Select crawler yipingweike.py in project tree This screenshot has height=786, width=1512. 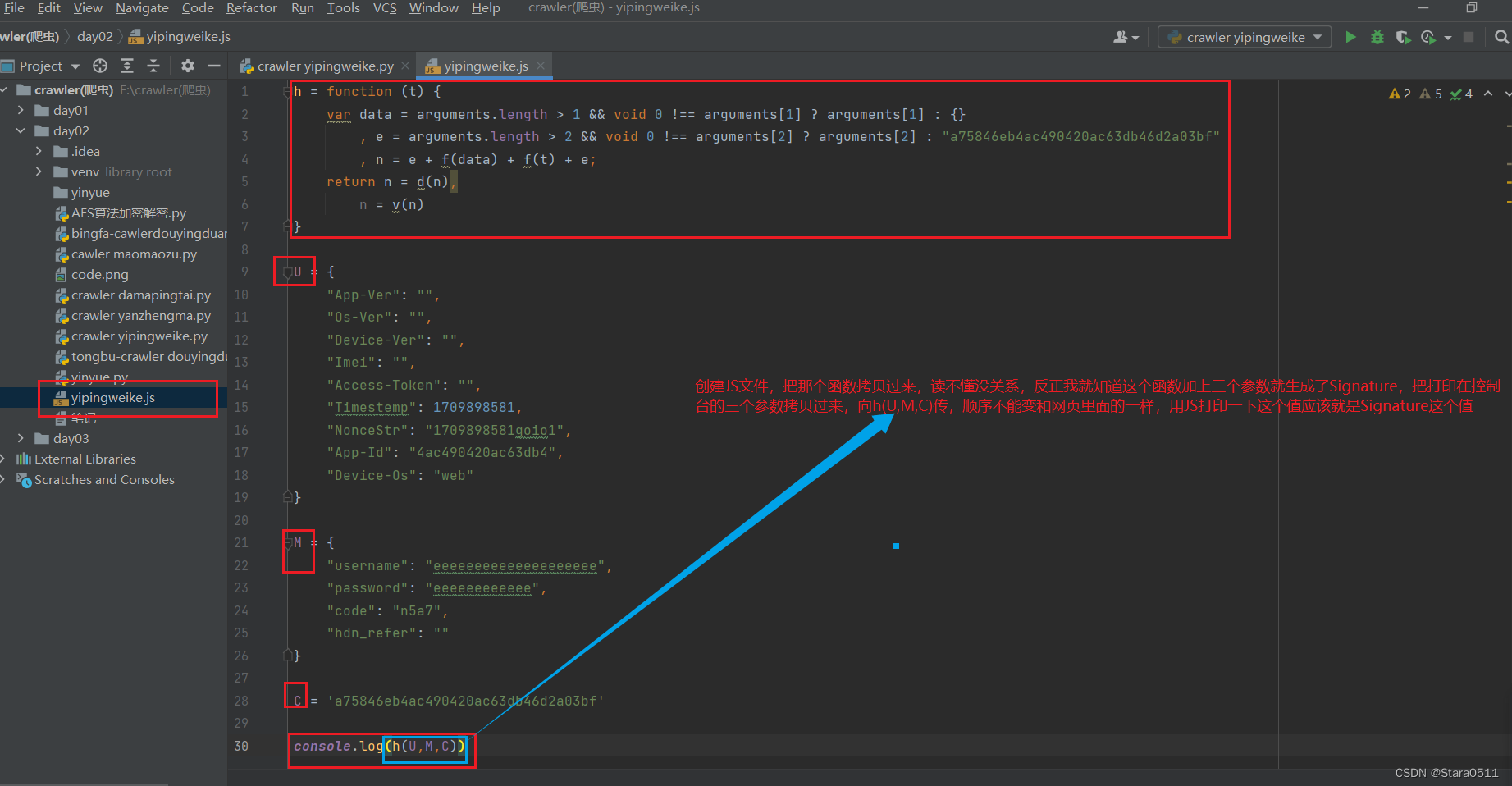tap(139, 336)
